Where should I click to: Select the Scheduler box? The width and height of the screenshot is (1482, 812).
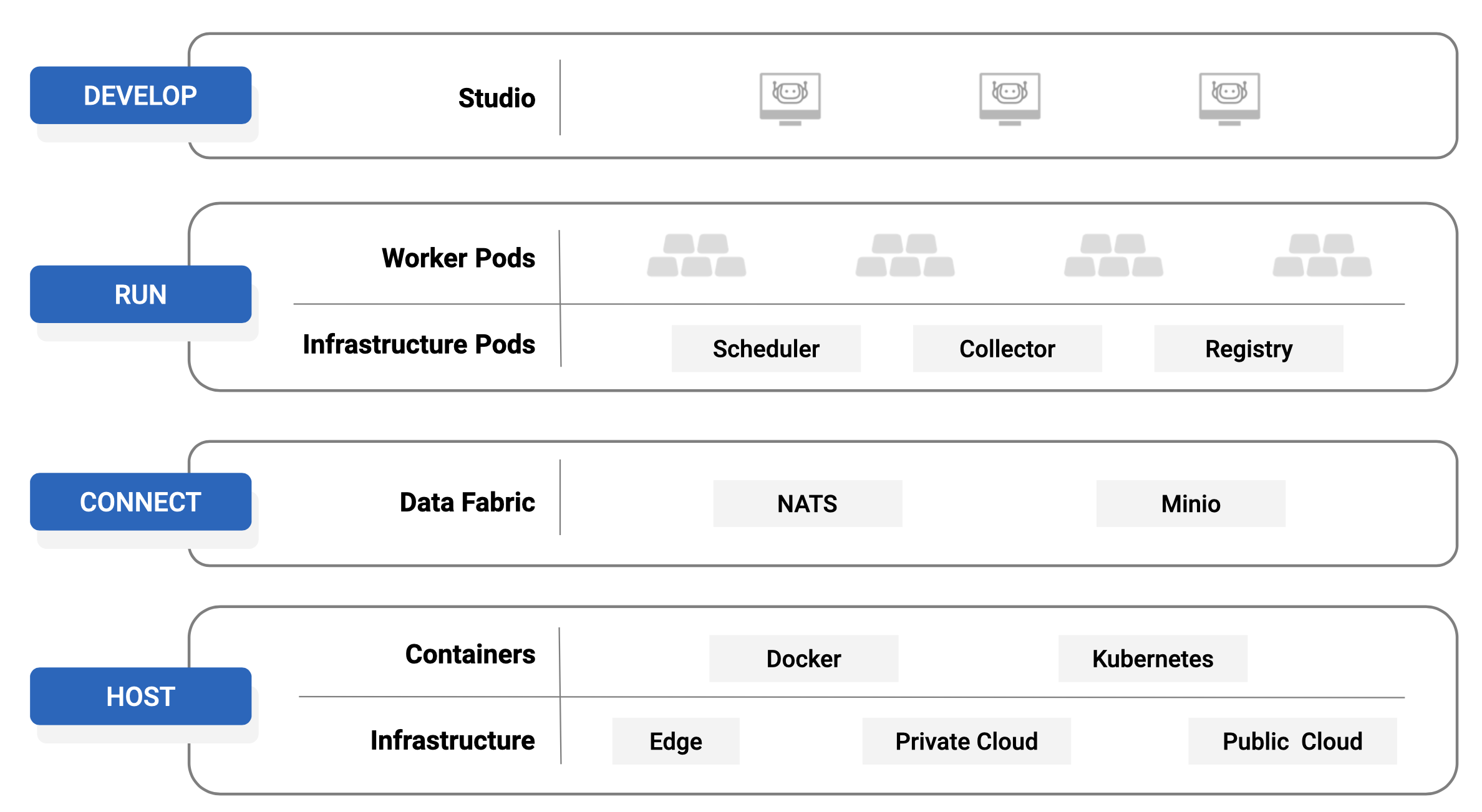[x=766, y=349]
